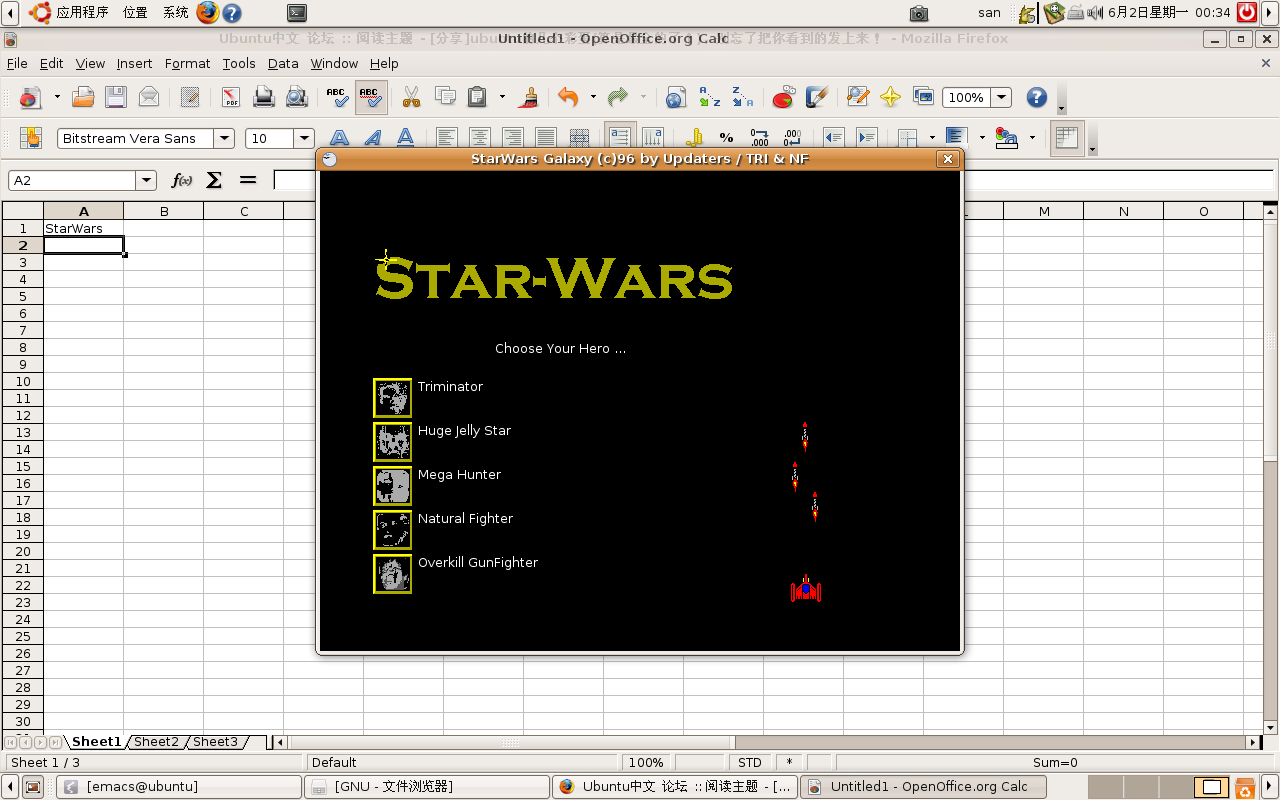Screen dimensions: 1280x800
Task: Open the Navigator star icon
Action: point(890,97)
